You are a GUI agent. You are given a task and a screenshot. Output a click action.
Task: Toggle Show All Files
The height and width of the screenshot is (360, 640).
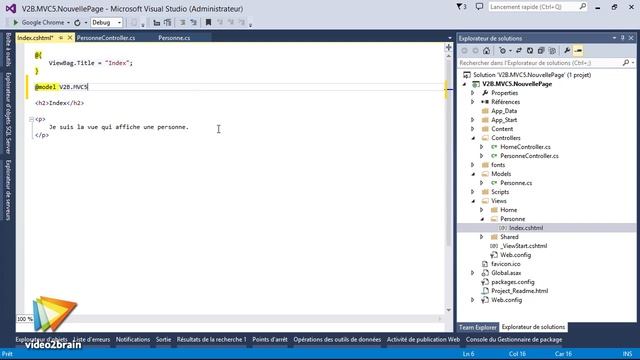pyautogui.click(x=552, y=51)
